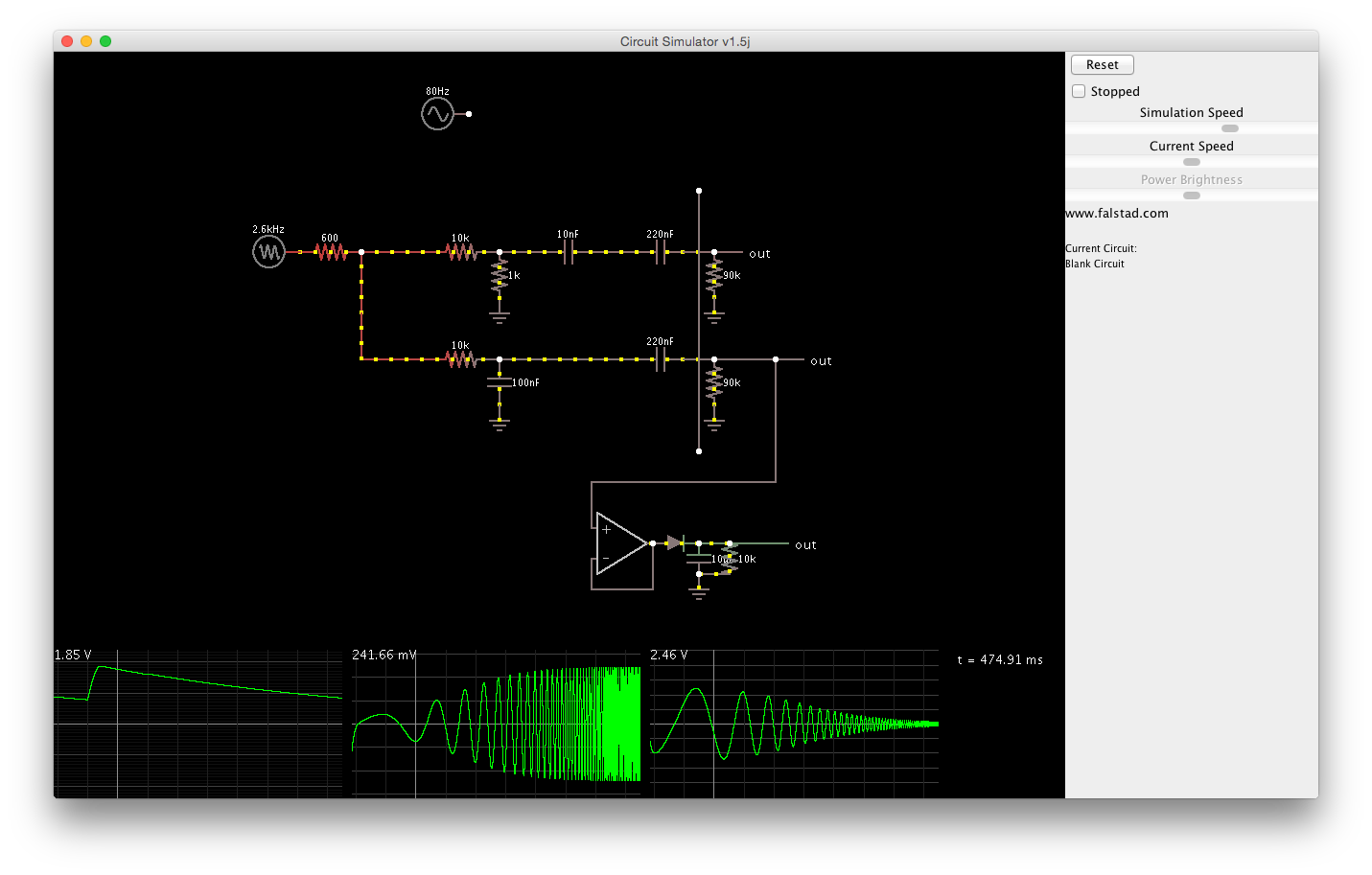Select the 100nF capacitor
Screen dimensions: 1372x875
coord(500,382)
